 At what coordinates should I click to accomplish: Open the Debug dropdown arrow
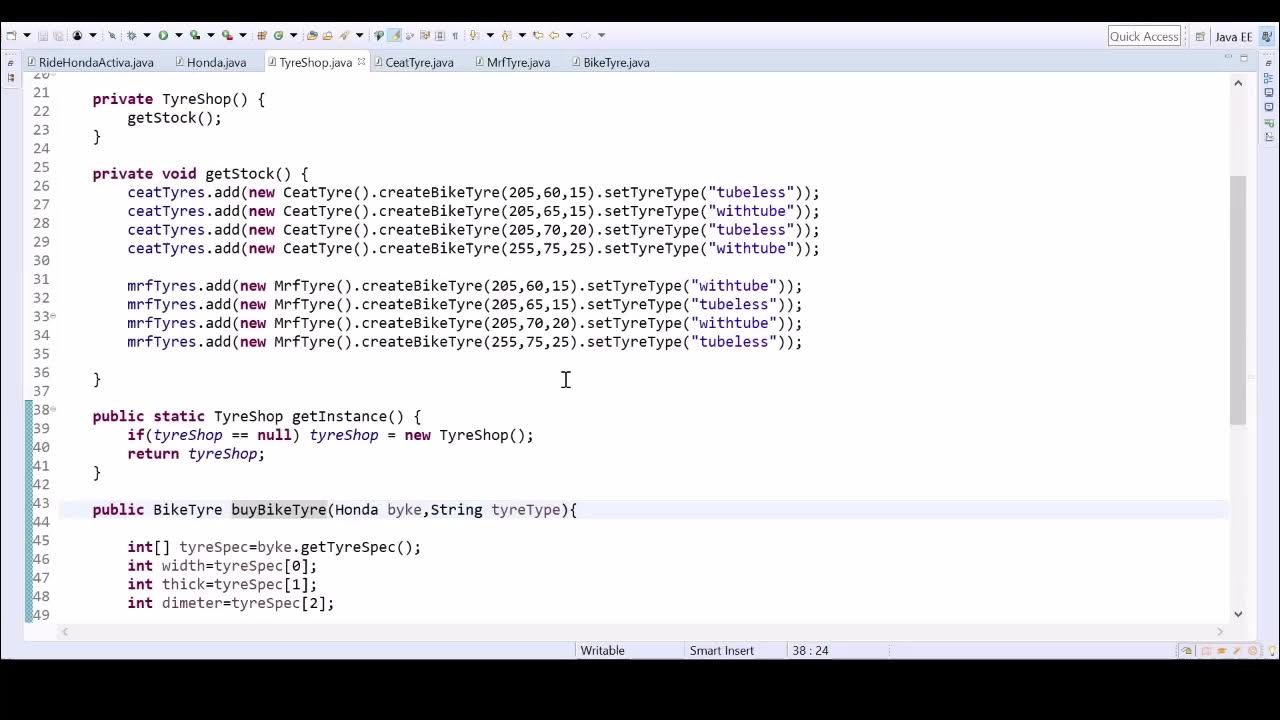[x=147, y=35]
